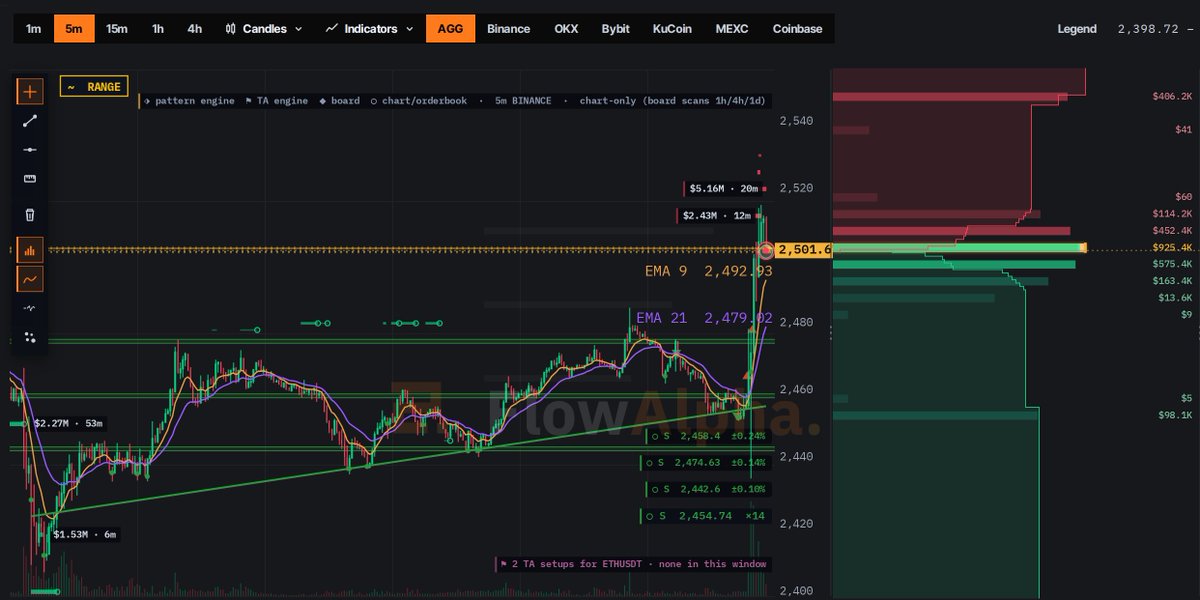Select the trend line drawing tool
Screen dimensions: 1200x600
point(30,121)
